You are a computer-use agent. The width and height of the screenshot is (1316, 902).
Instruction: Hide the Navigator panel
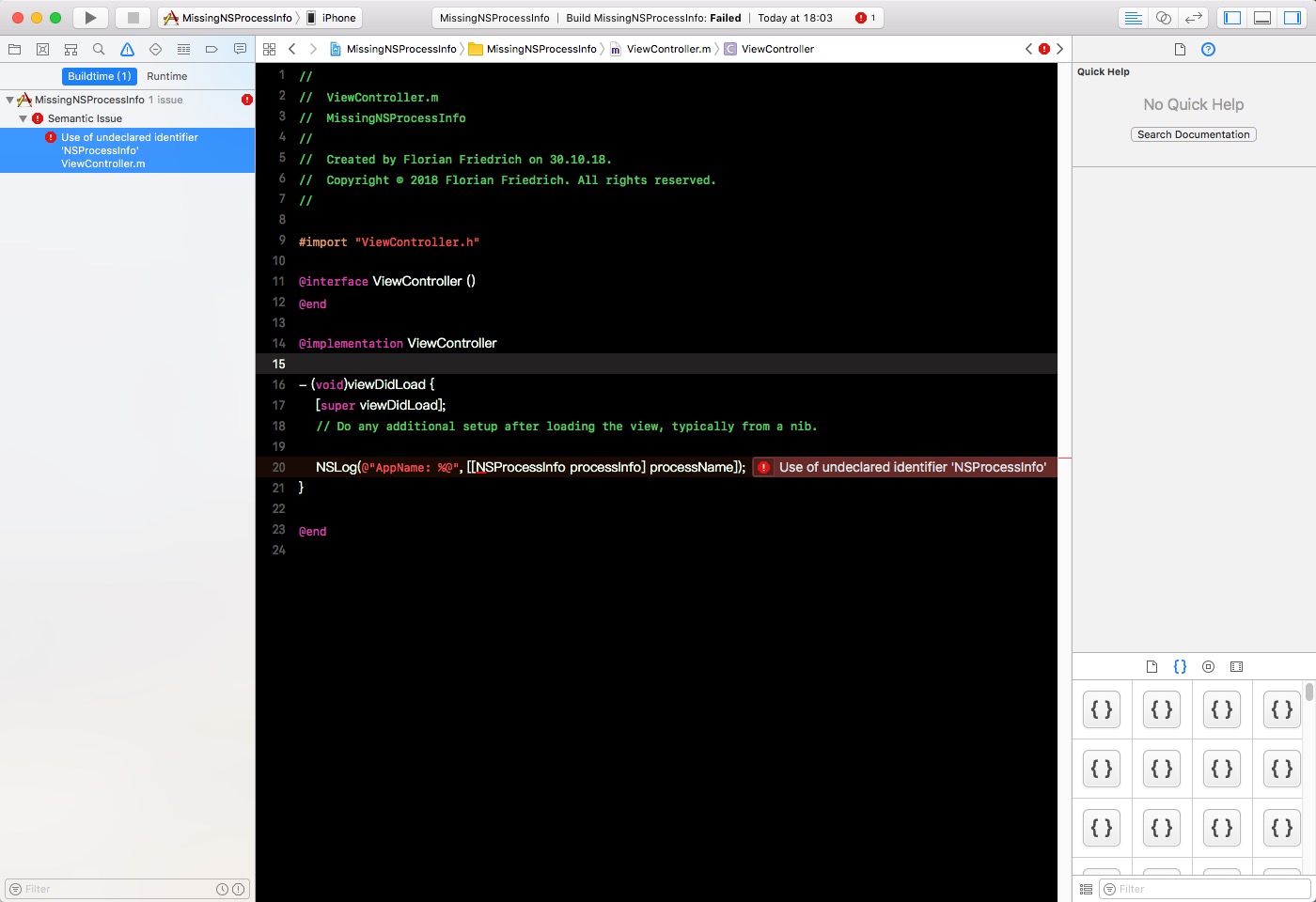[x=1231, y=17]
